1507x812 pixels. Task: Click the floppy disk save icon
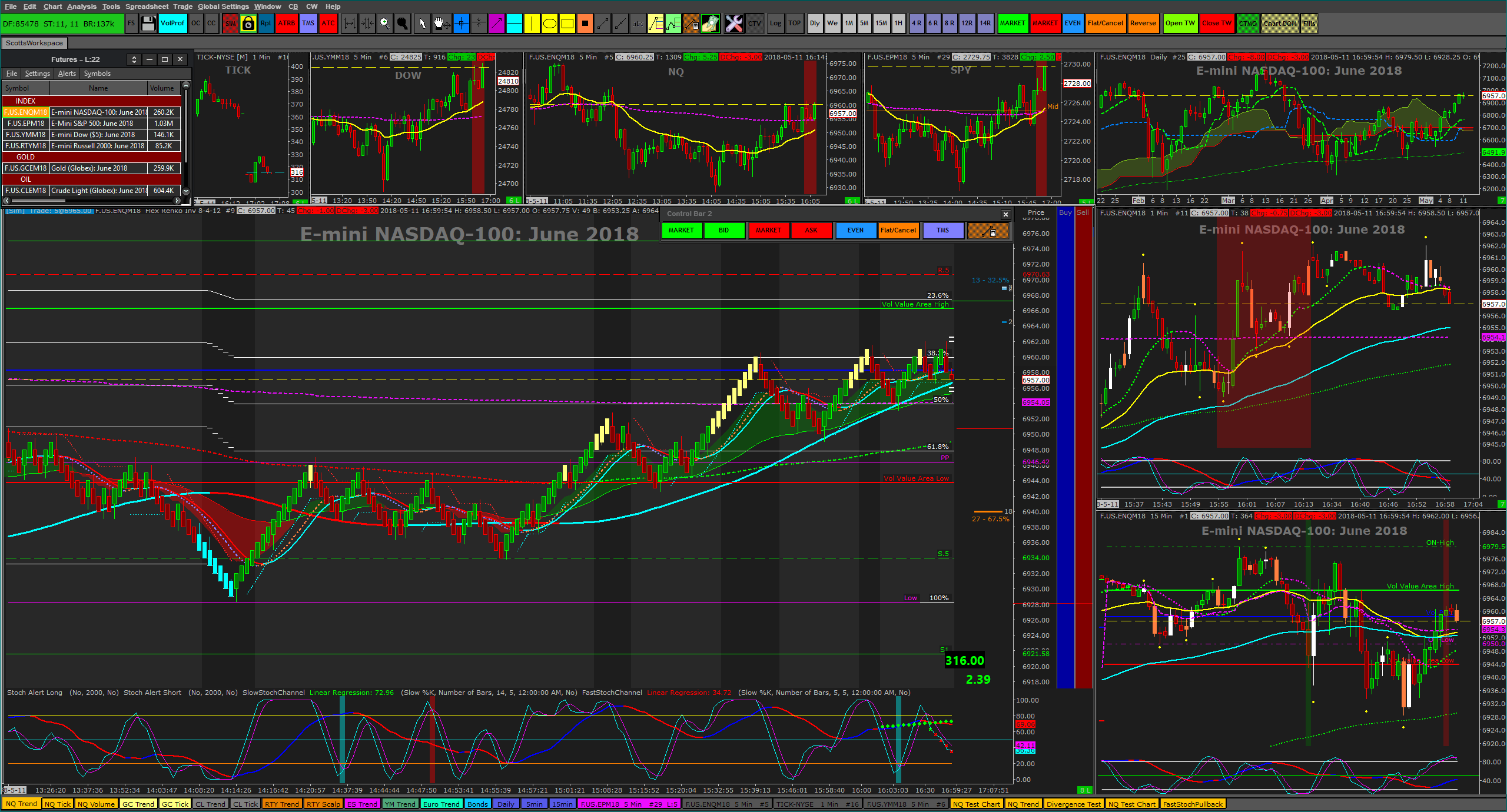click(x=148, y=24)
